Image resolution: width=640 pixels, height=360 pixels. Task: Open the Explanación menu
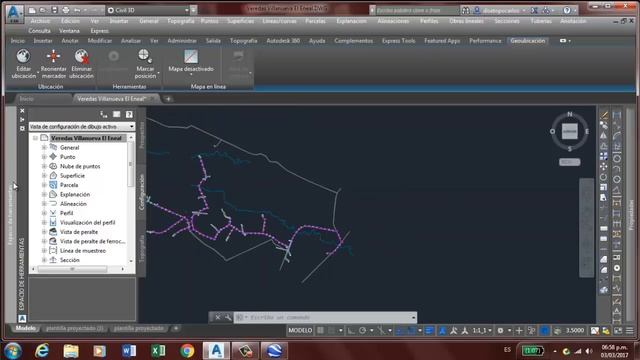[x=351, y=21]
